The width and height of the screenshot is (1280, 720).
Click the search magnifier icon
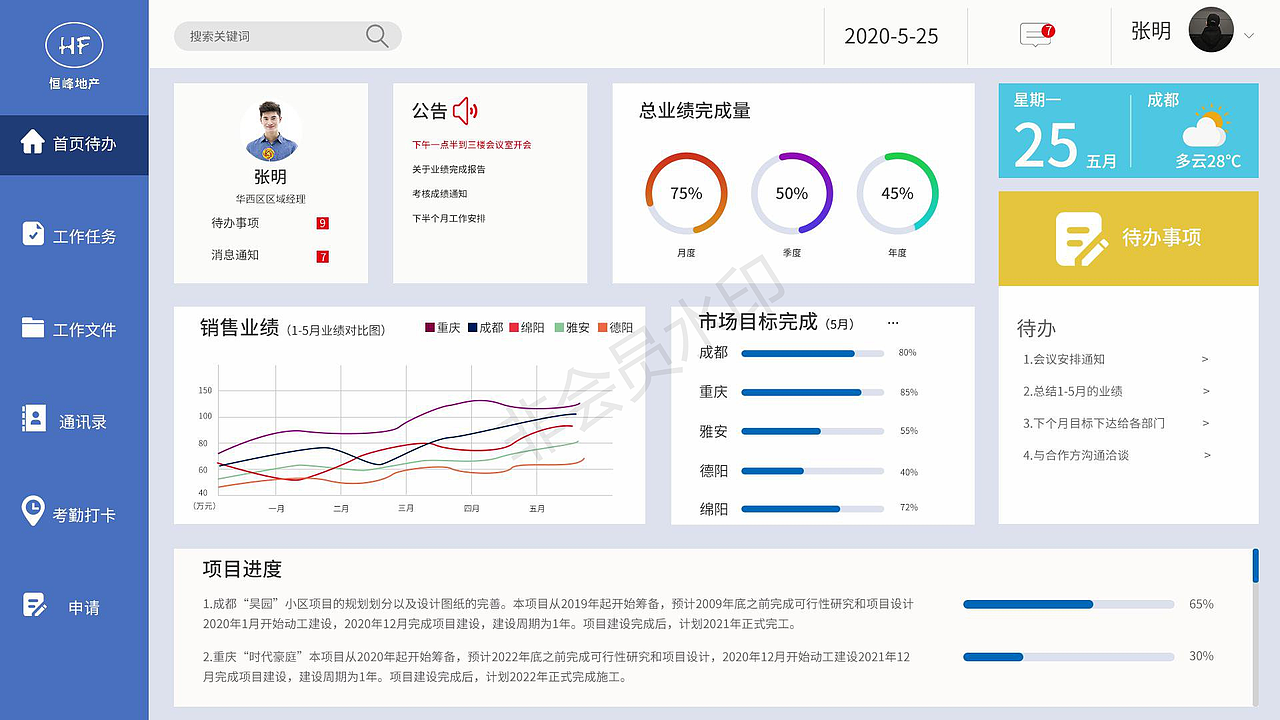(x=377, y=36)
